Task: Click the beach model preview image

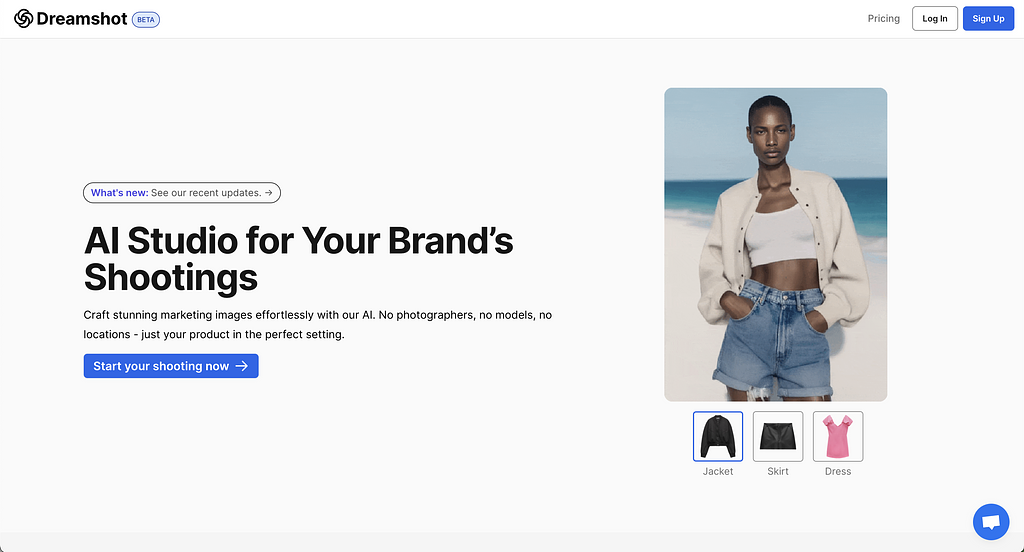Action: [776, 244]
